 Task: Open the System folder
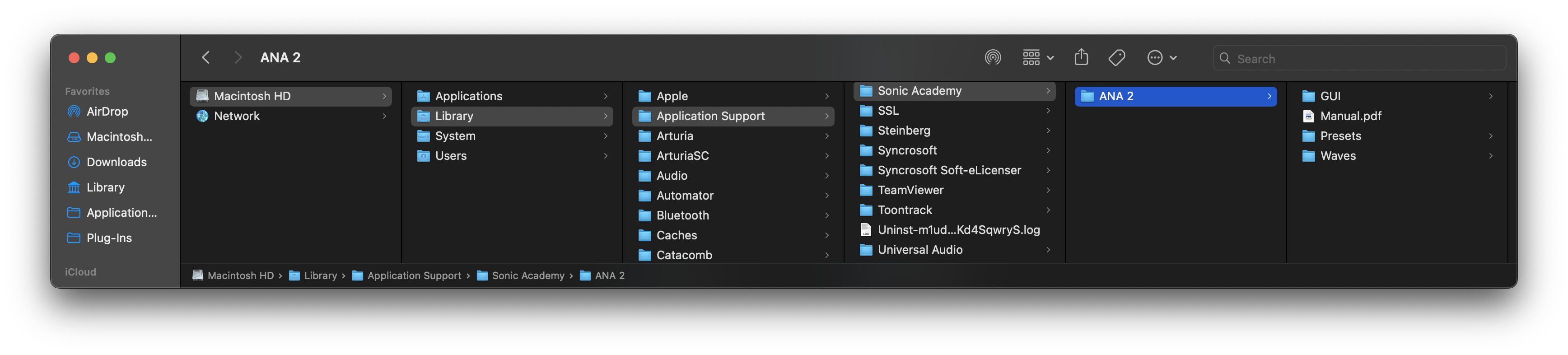click(511, 136)
